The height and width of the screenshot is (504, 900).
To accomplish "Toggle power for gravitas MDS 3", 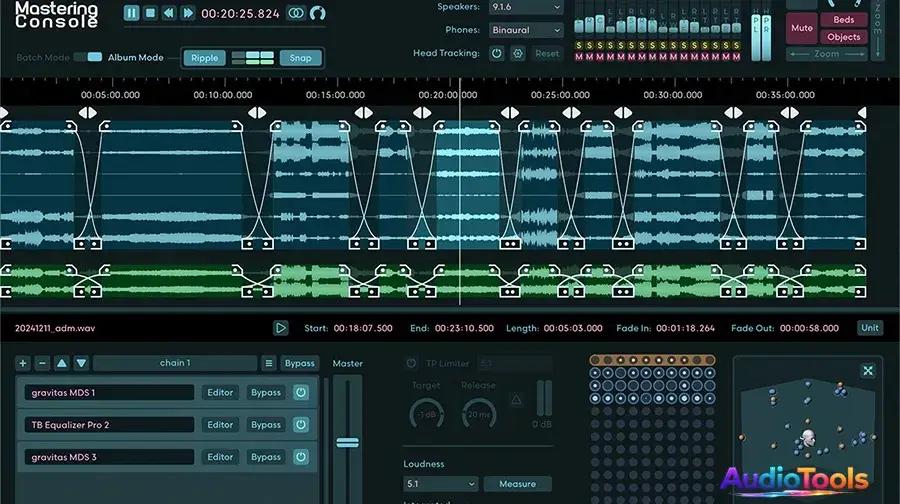I will tap(301, 457).
